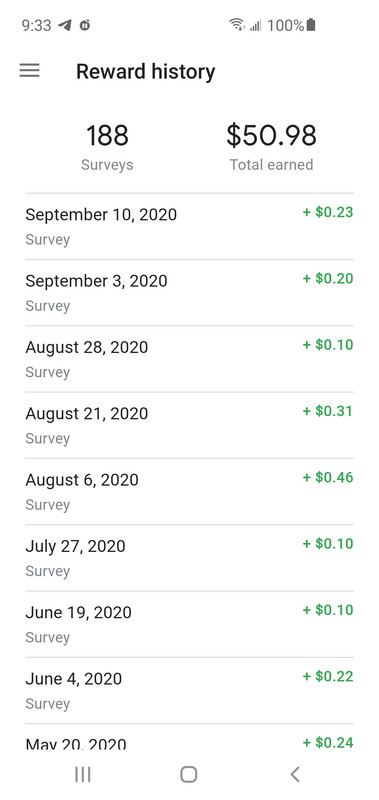Screen dimensions: 379x800
Task: Tap the Android back navigation button
Action: (x=295, y=773)
